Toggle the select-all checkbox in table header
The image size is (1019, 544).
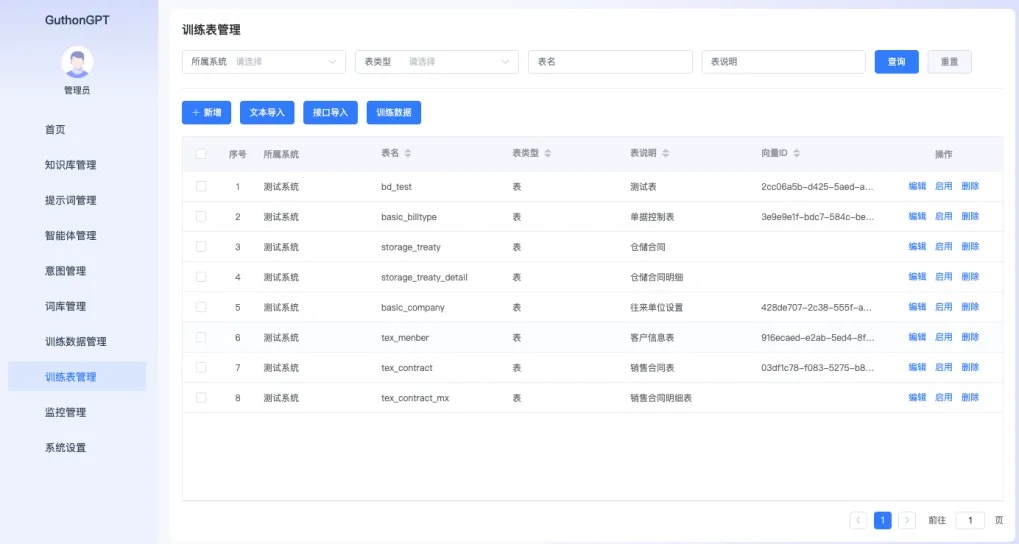pos(201,154)
